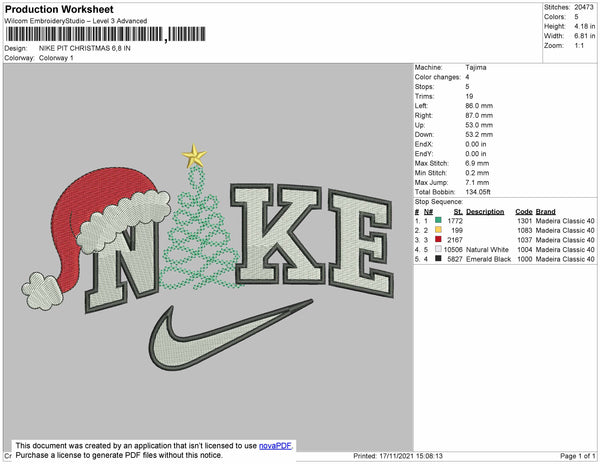Click thread code 1301
600x464 pixels.
pos(525,221)
